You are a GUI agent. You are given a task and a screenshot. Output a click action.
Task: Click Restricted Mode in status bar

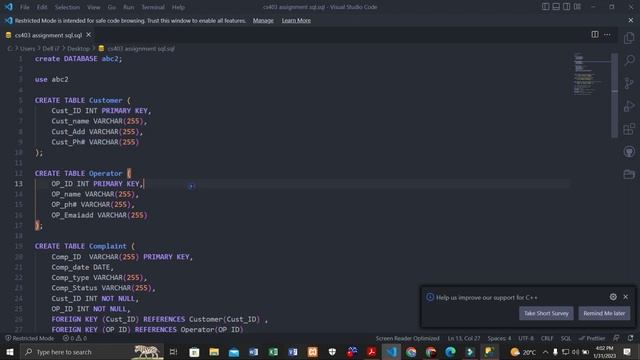[x=29, y=338]
